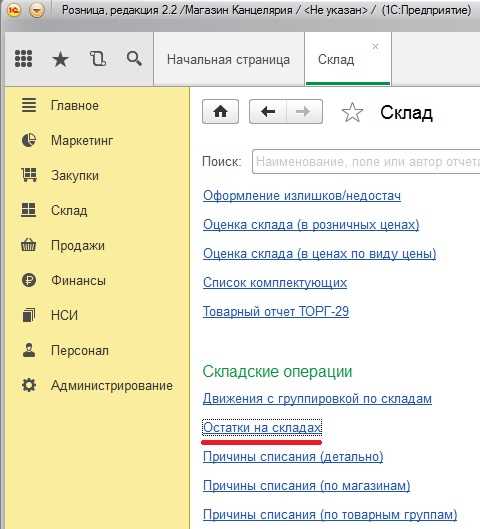This screenshot has width=480, height=529.
Task: Open Товарный отчет ТОРГ-29
Action: (x=276, y=311)
